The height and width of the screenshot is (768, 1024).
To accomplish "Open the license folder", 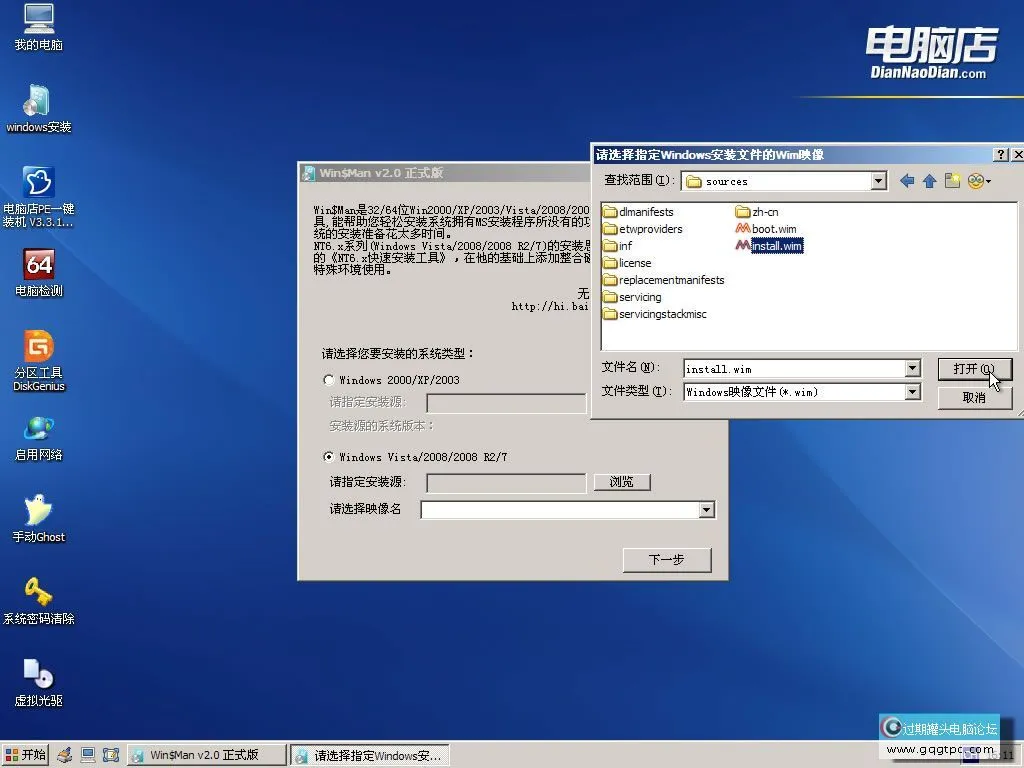I will (633, 262).
